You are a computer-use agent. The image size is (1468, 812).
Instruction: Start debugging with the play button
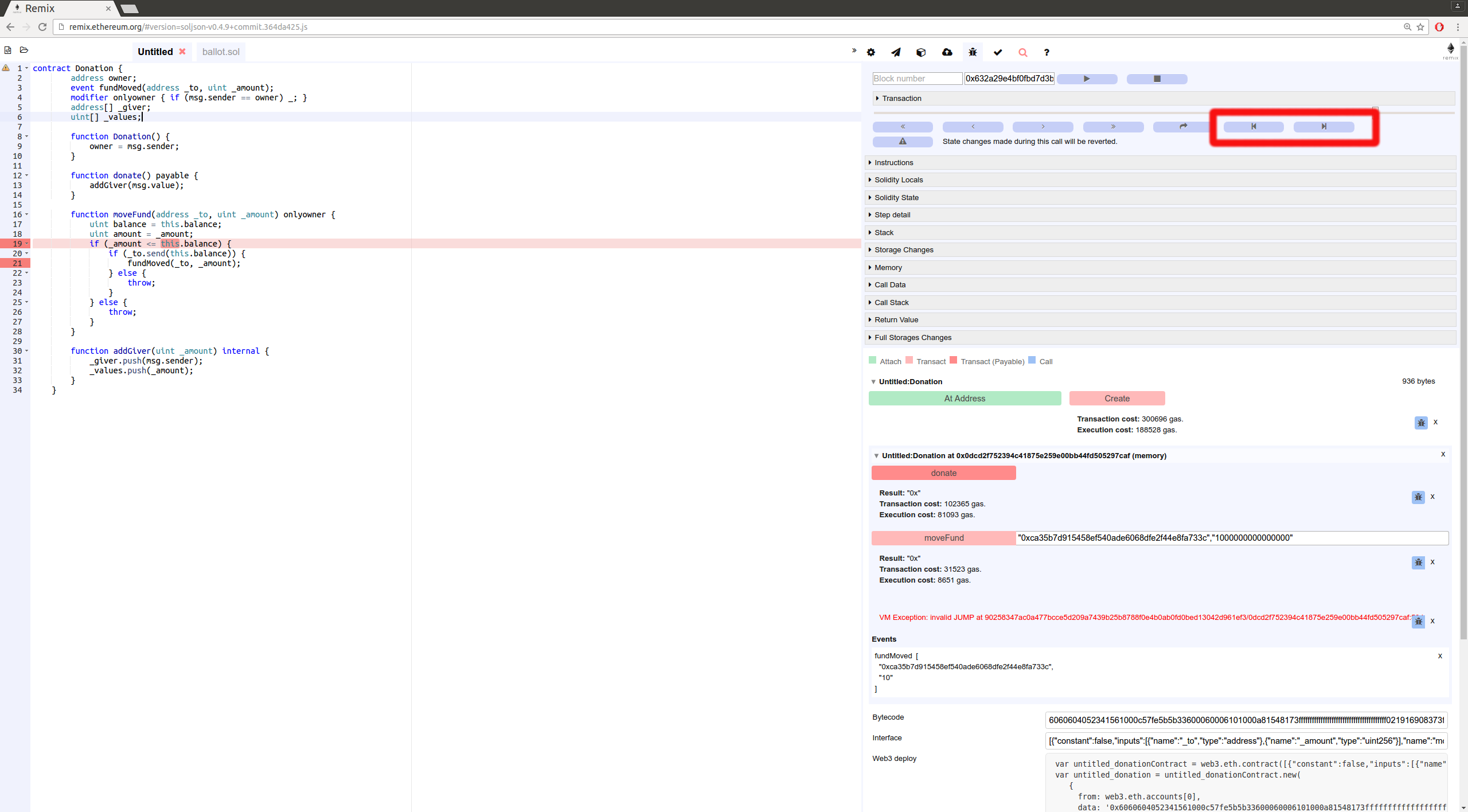coord(1087,79)
